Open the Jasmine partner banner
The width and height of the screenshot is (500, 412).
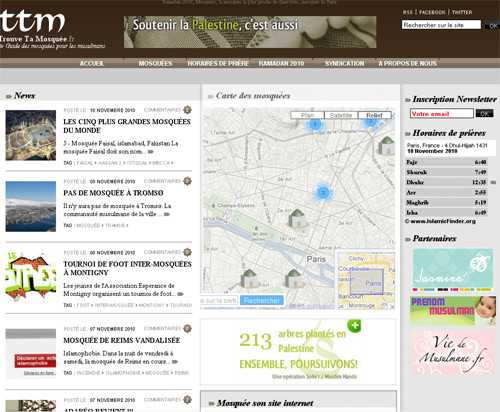click(453, 270)
